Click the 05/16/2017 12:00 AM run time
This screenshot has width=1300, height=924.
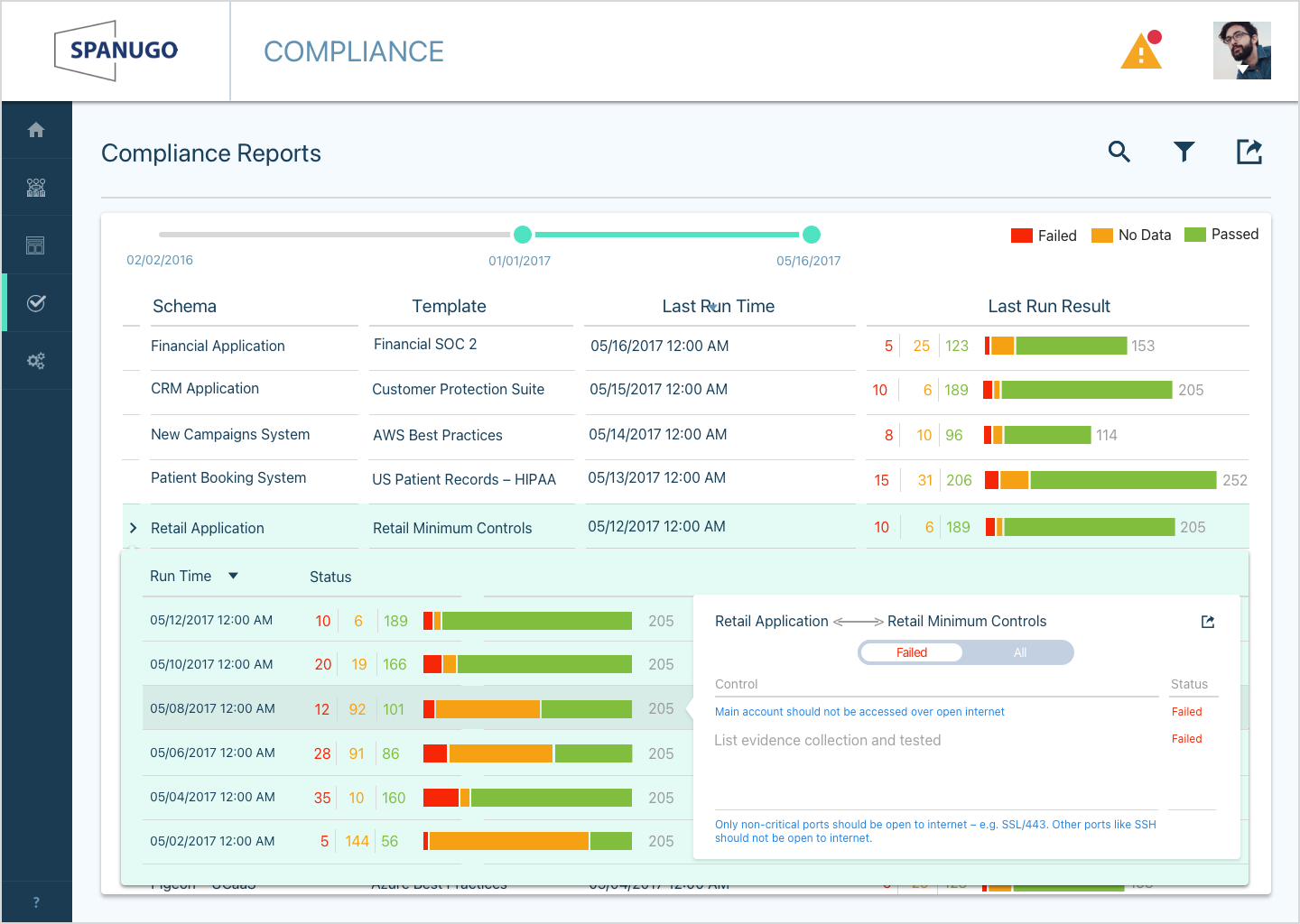[660, 346]
